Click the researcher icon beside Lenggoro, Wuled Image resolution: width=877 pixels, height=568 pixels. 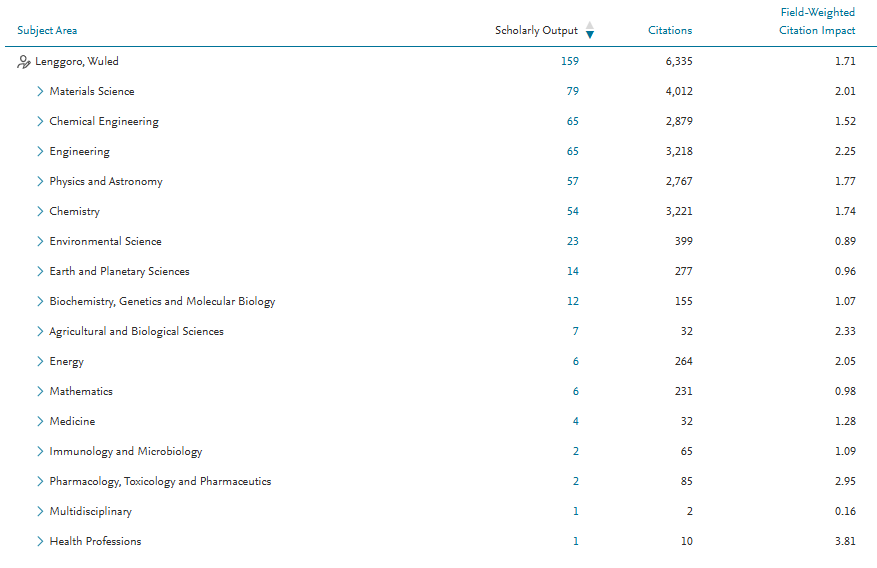[x=24, y=62]
